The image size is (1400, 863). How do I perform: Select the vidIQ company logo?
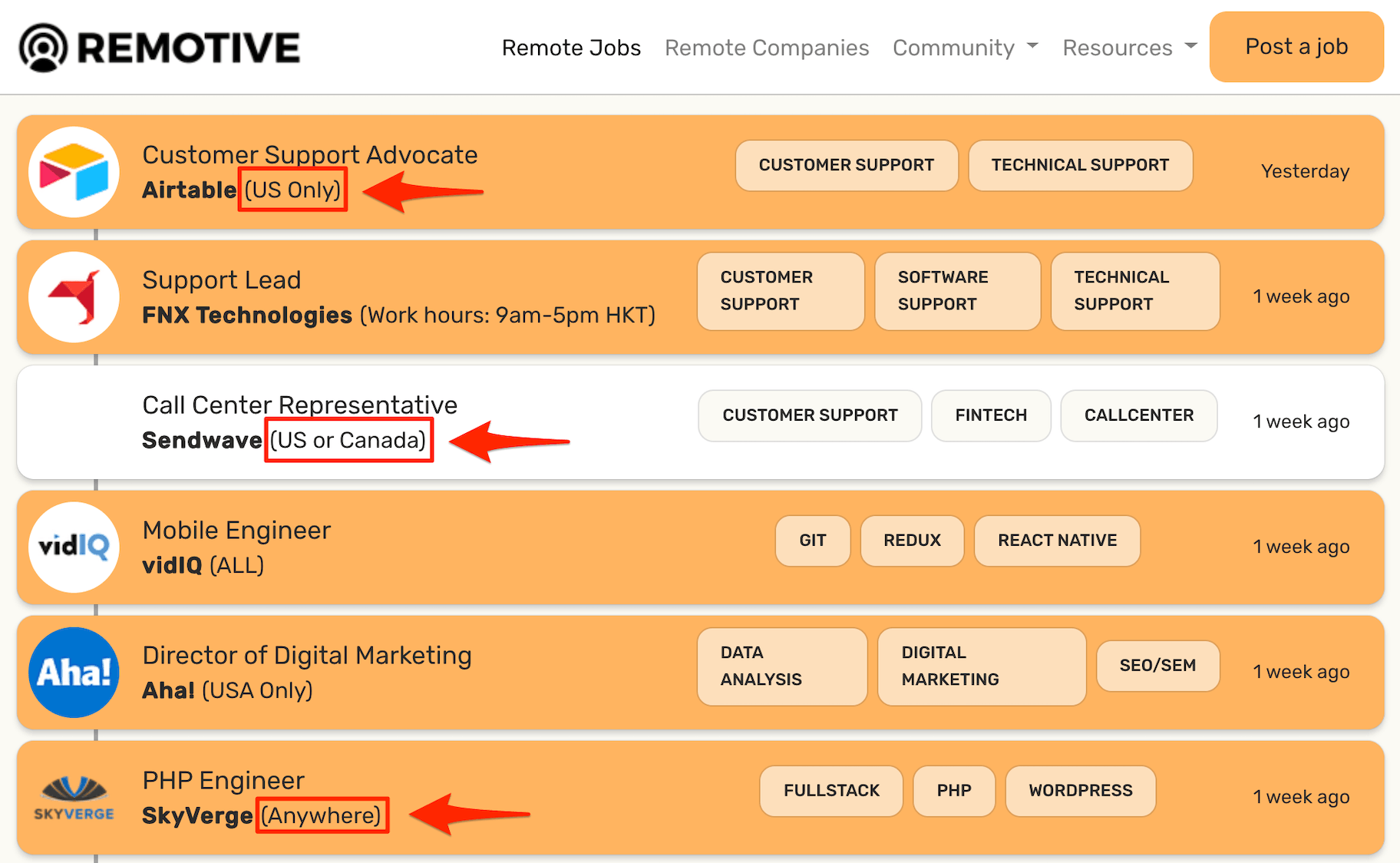pos(74,547)
